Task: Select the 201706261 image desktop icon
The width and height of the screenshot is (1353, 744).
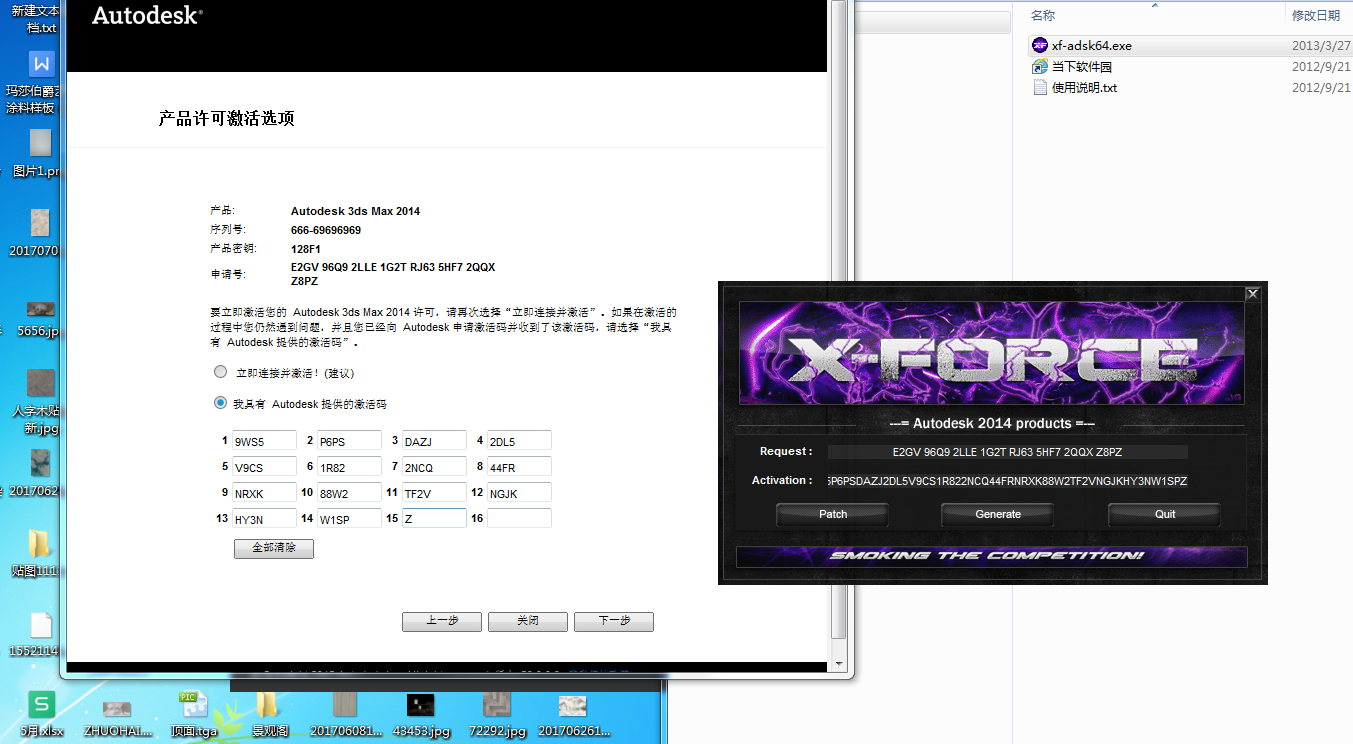Action: tap(573, 706)
